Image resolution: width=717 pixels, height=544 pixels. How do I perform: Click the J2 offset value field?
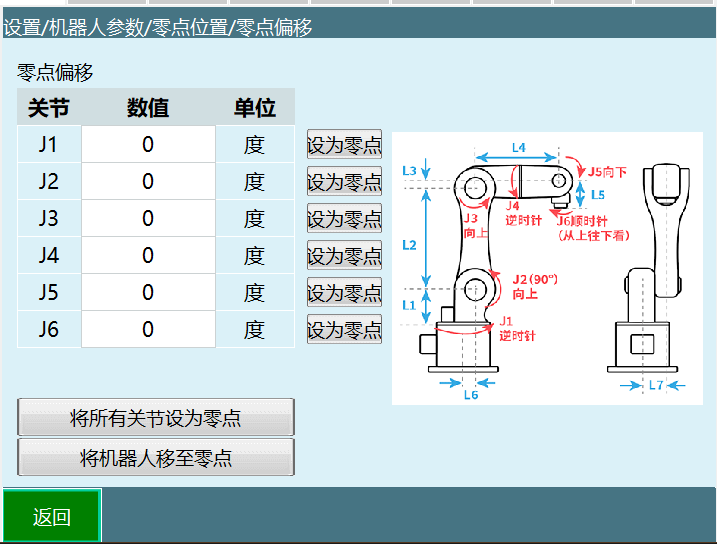(x=148, y=182)
